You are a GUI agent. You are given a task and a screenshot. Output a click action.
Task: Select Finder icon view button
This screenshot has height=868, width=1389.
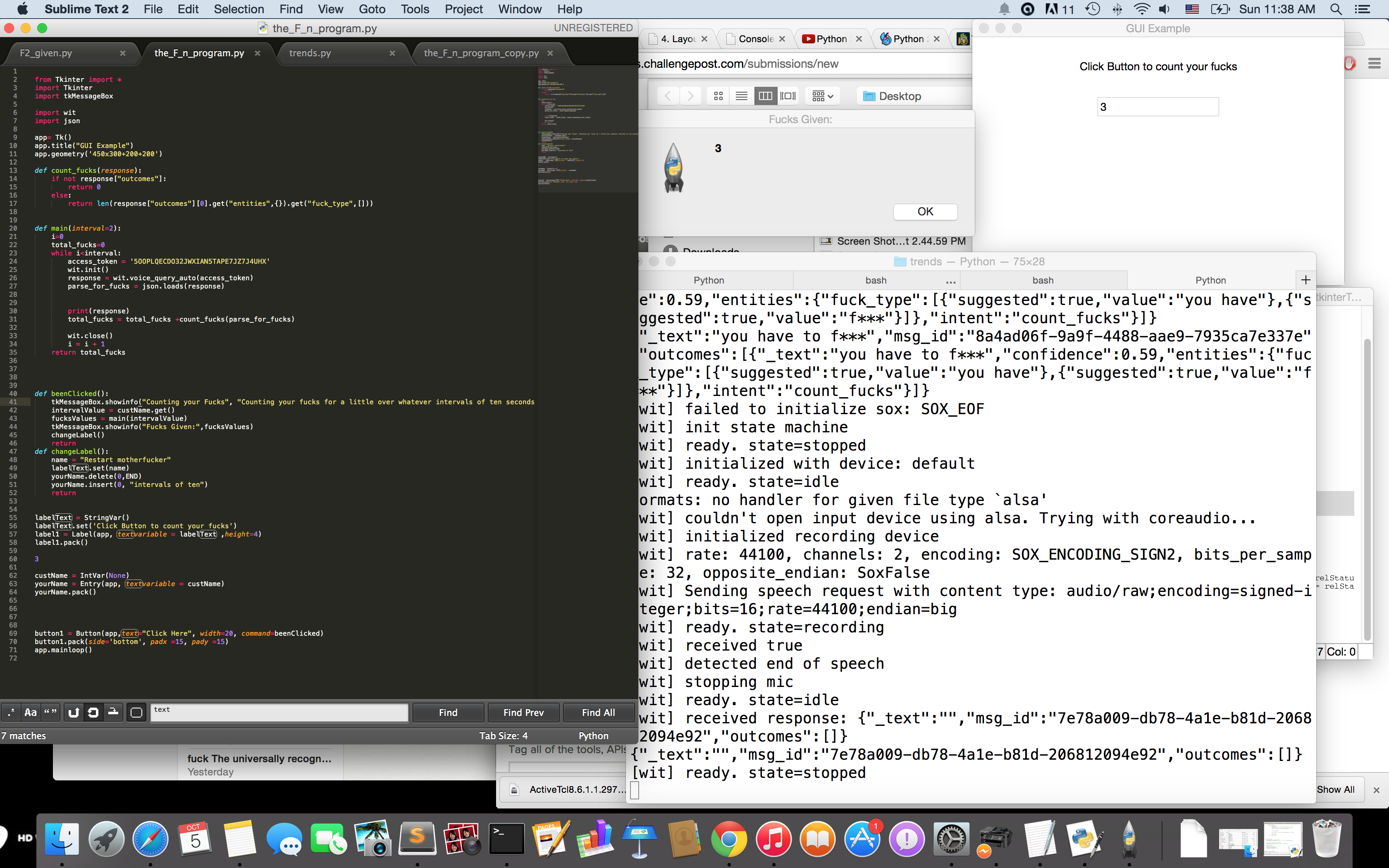pos(718,96)
